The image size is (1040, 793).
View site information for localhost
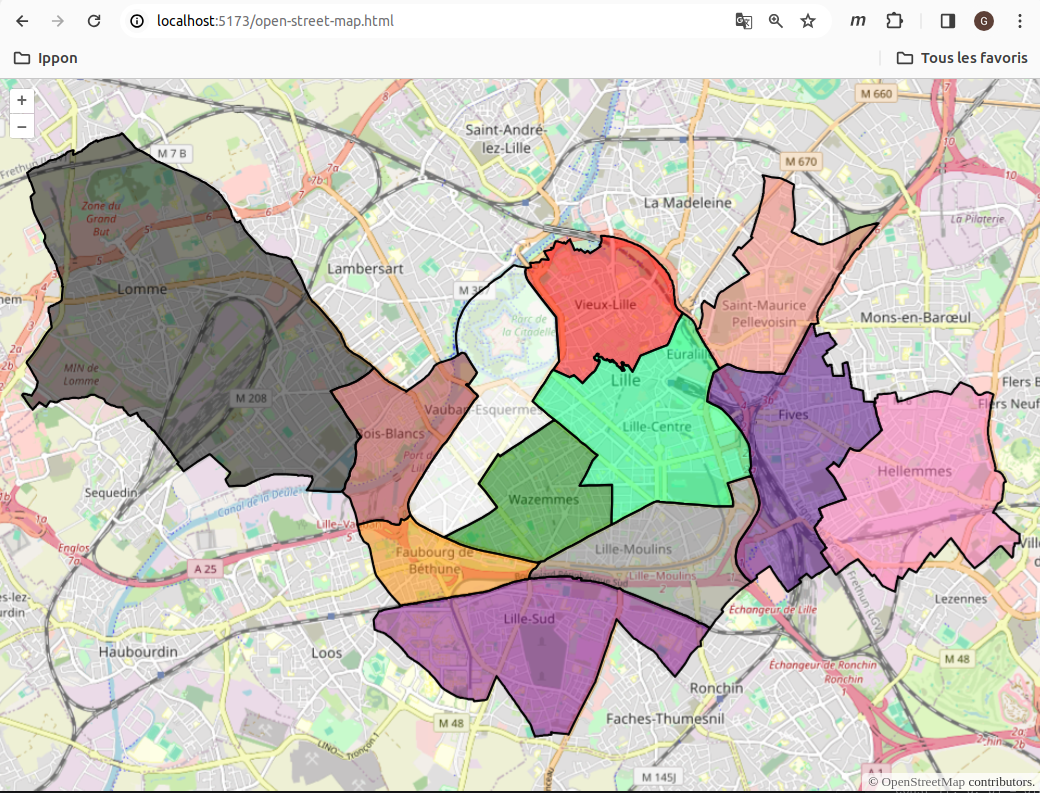point(134,20)
